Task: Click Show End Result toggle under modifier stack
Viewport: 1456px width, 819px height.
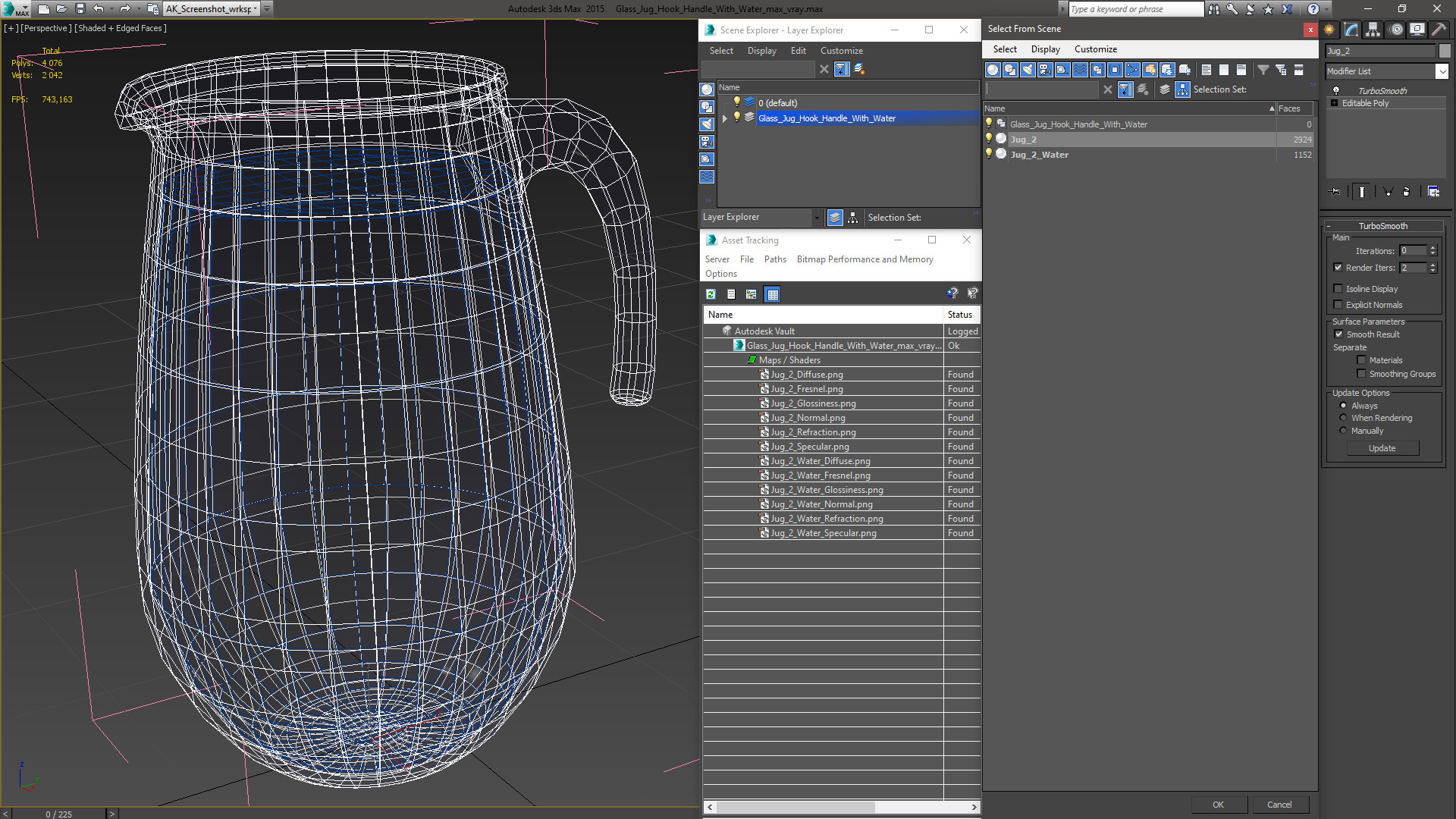Action: click(1362, 192)
